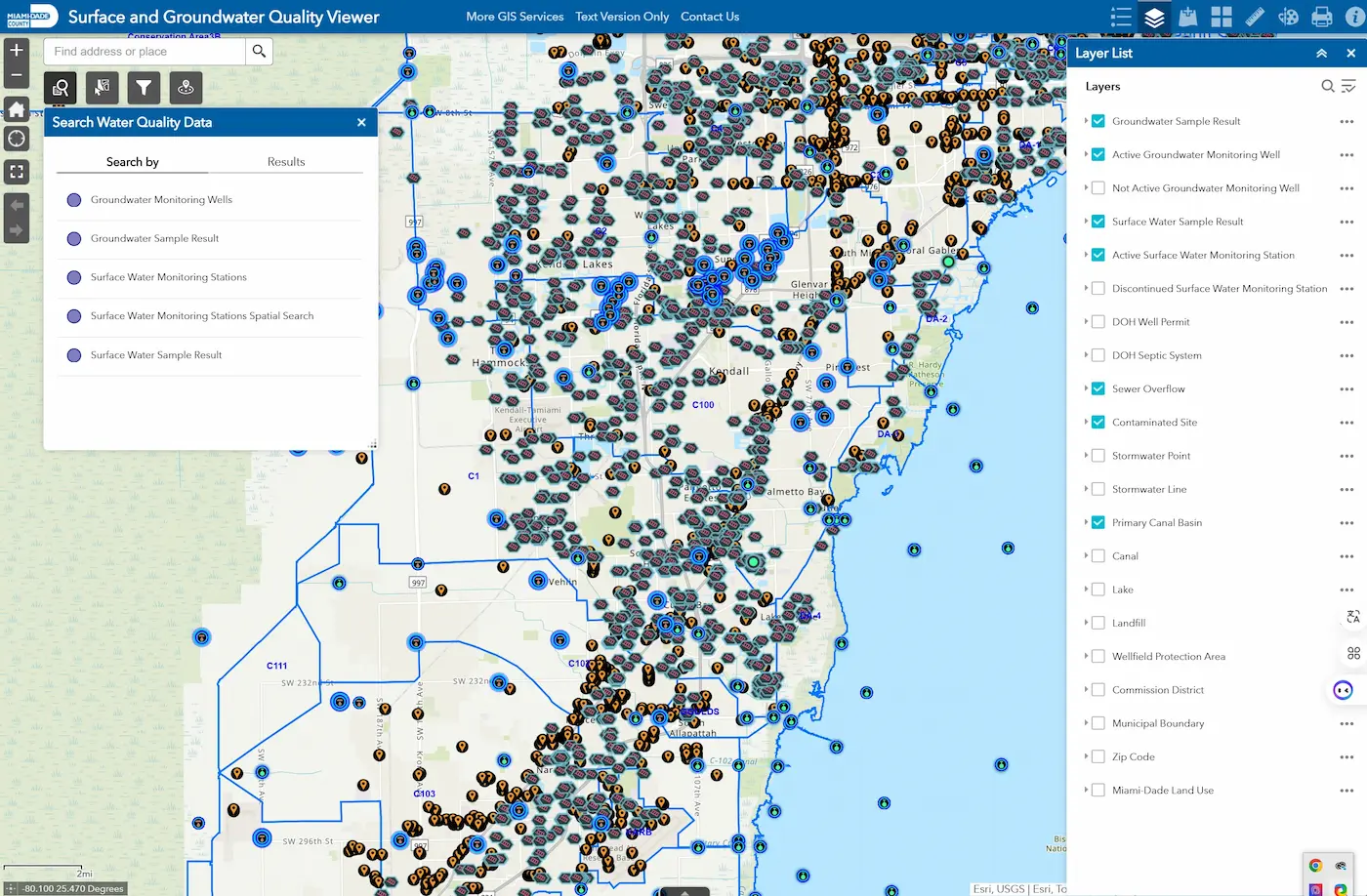Open the layer list options filter icon
This screenshot has width=1367, height=896.
click(x=1348, y=86)
